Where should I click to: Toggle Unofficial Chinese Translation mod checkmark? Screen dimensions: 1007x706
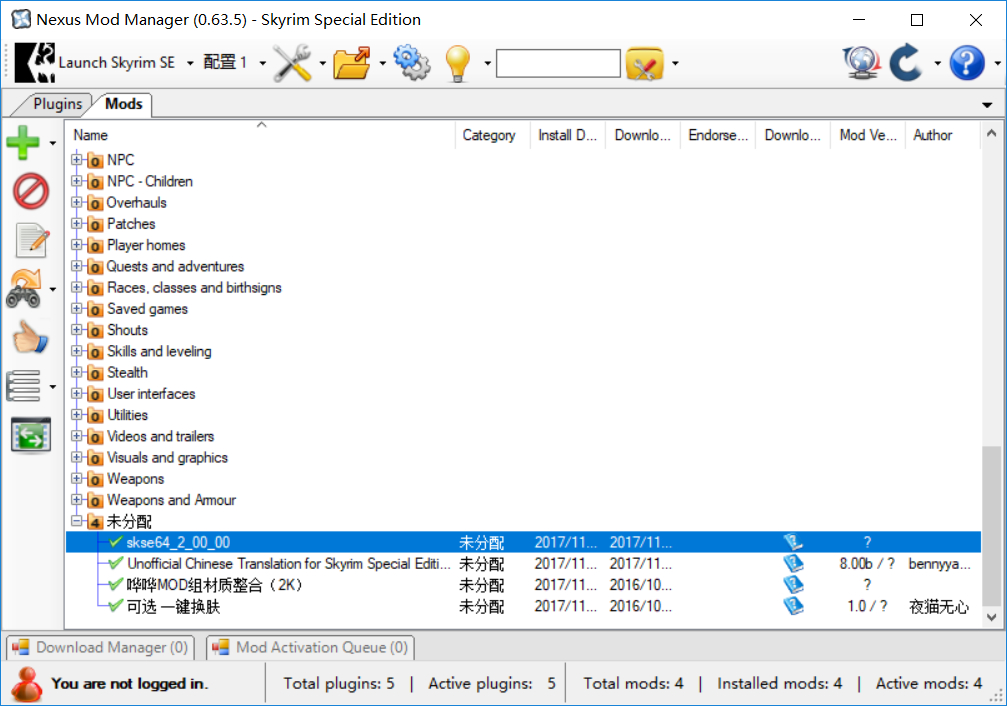[116, 563]
